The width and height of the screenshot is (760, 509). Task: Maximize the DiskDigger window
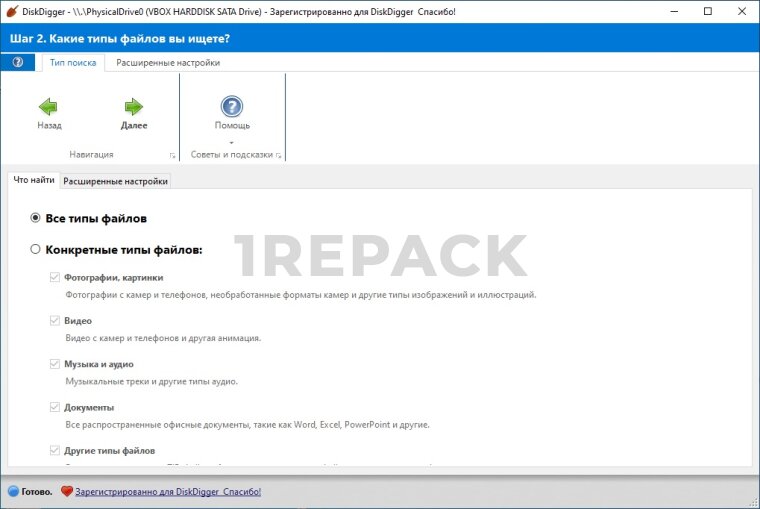click(708, 11)
